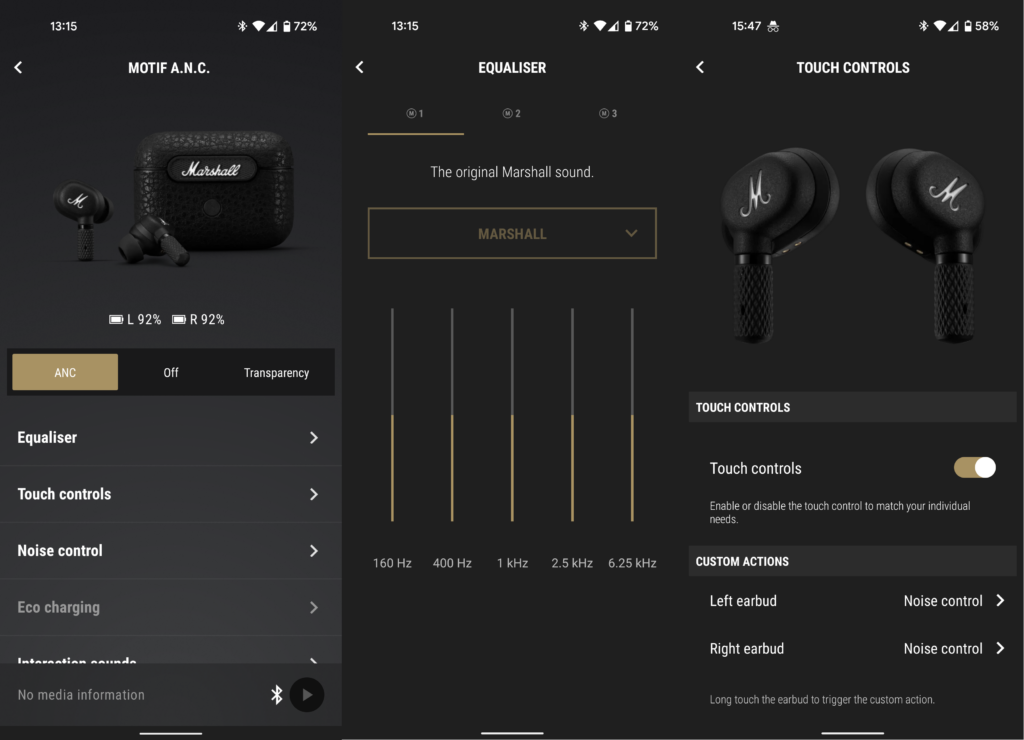Go back from the TOUCH CONTROLS screen
The width and height of the screenshot is (1024, 740).
[x=700, y=67]
